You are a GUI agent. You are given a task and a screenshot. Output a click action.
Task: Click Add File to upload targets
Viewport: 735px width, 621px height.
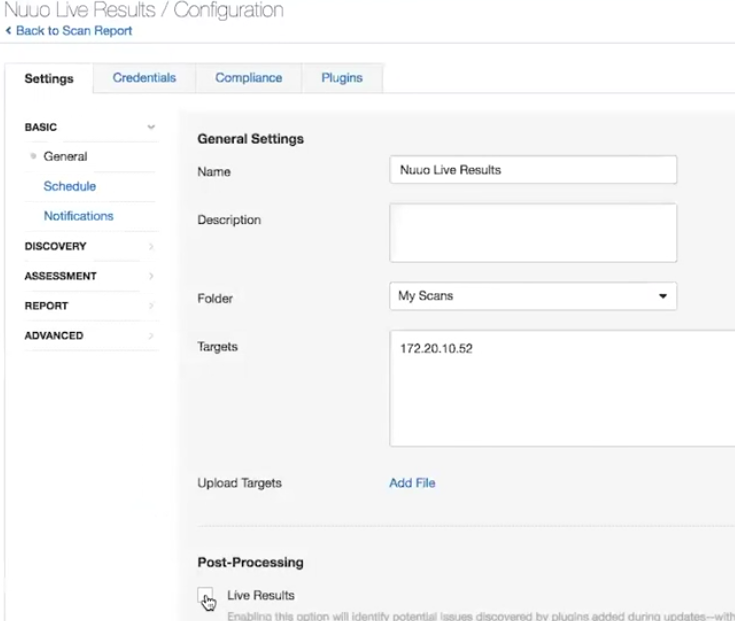[412, 483]
